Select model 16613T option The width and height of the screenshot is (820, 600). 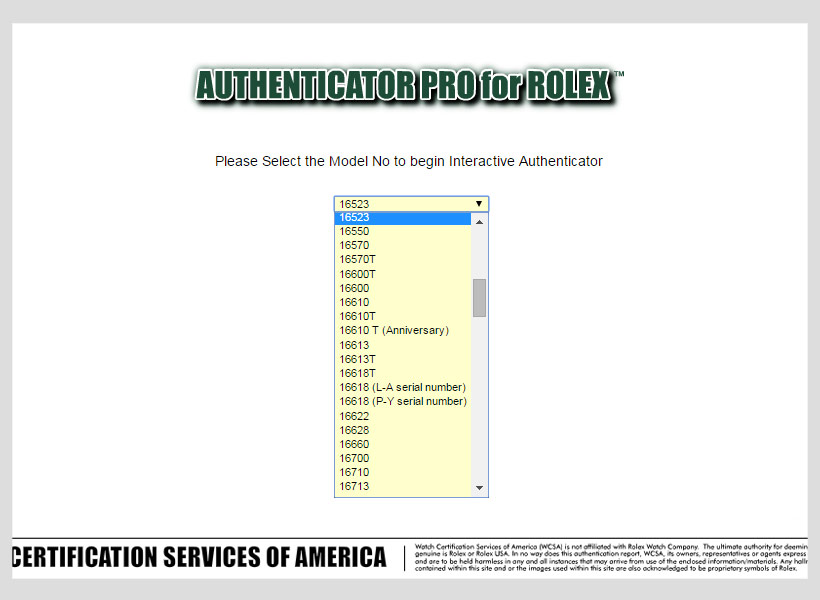pos(403,359)
